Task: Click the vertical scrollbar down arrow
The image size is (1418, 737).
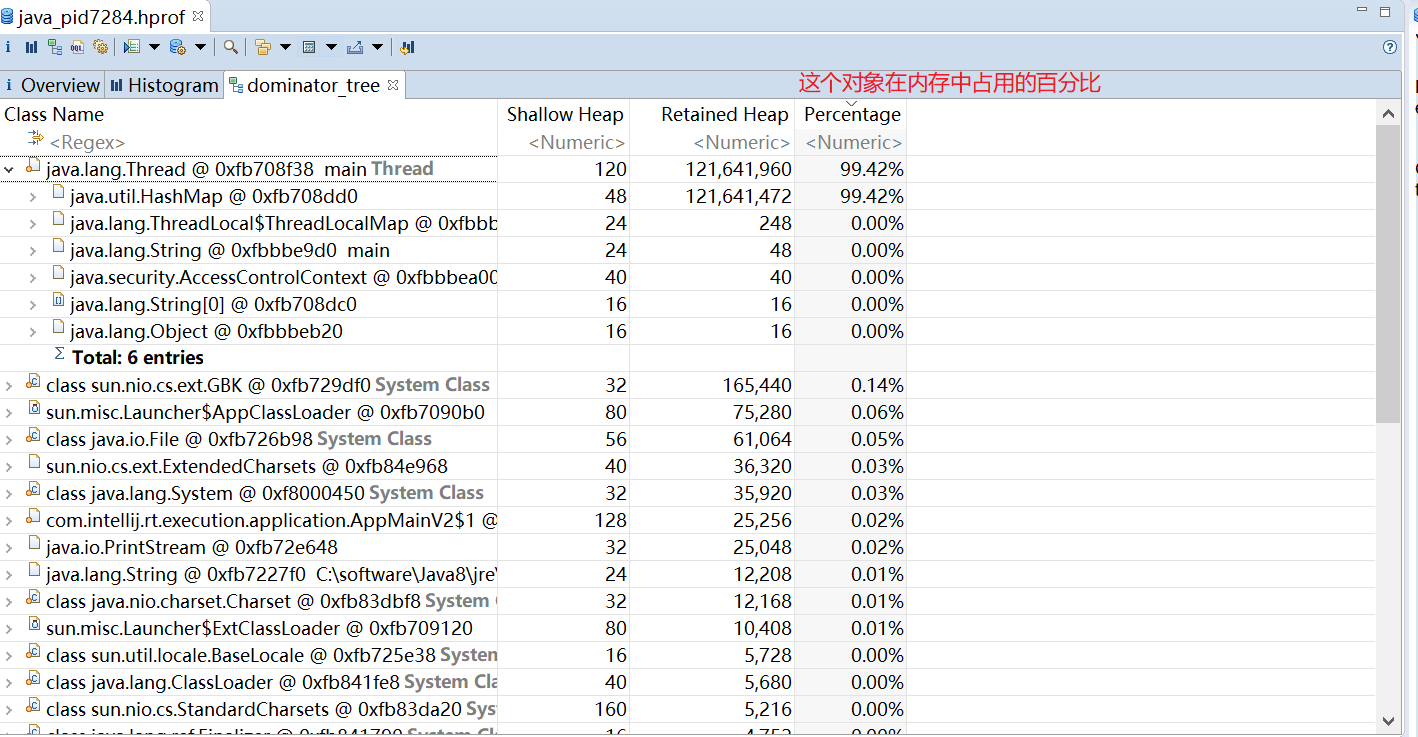Action: coord(1388,720)
